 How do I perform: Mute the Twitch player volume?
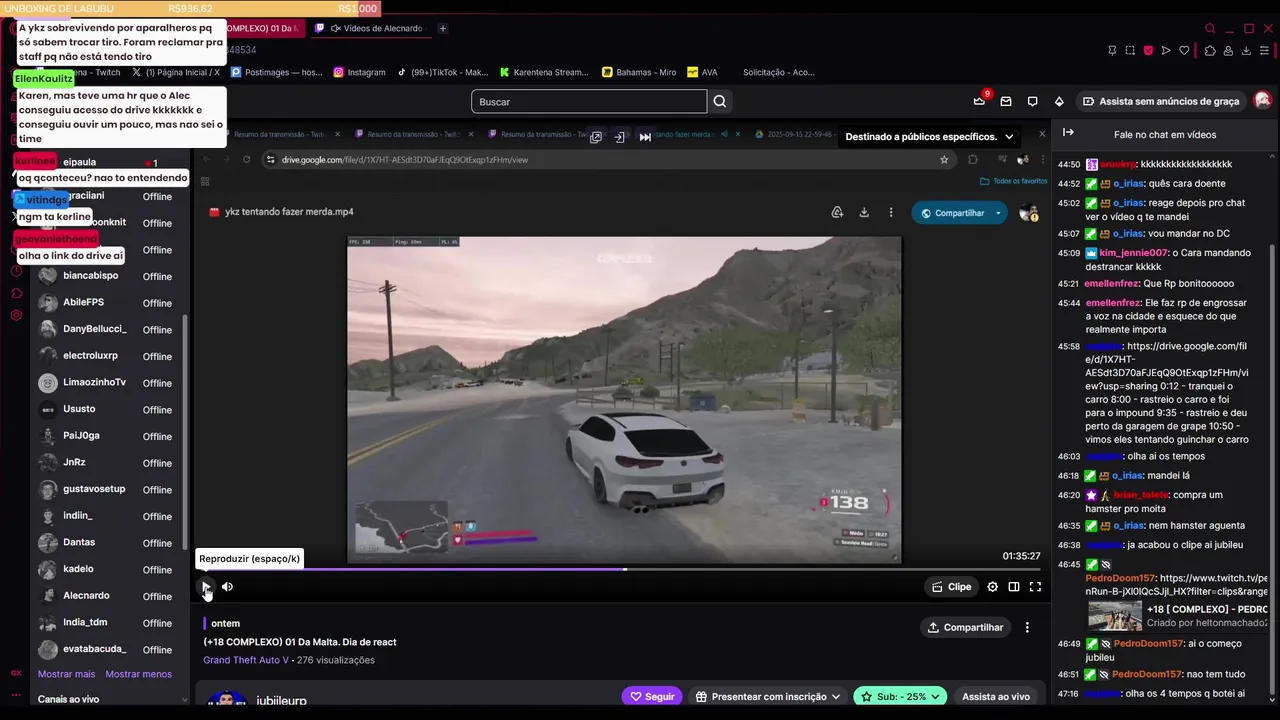pyautogui.click(x=227, y=587)
